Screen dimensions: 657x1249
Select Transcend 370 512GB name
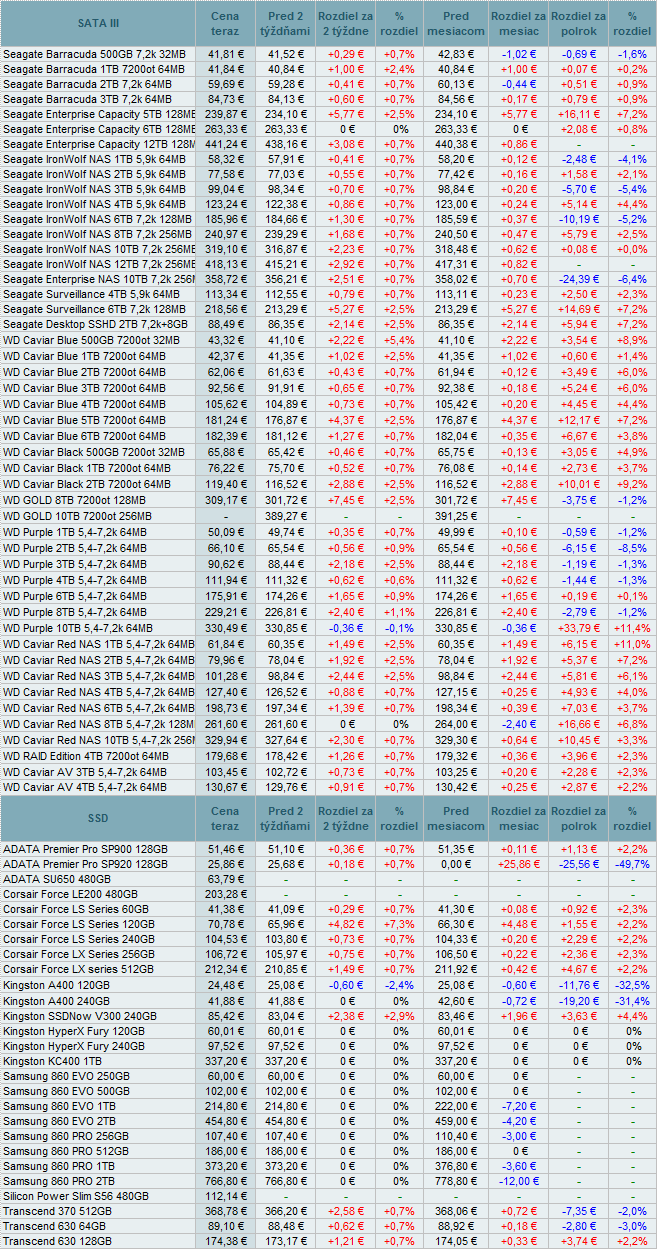pyautogui.click(x=58, y=1212)
